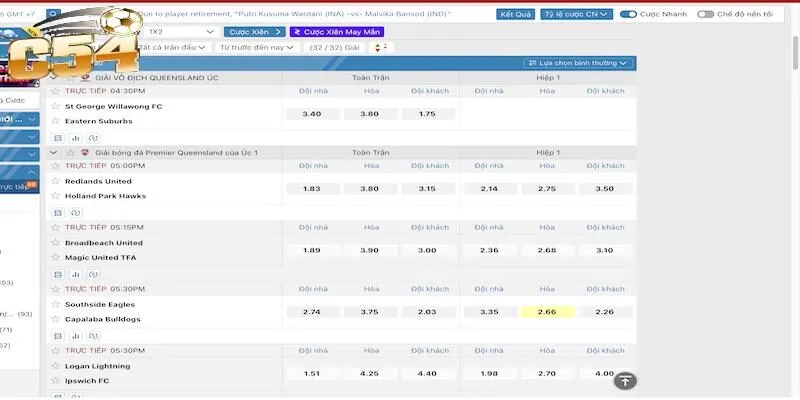Image resolution: width=800 pixels, height=400 pixels.
Task: Open the Cược Xiên tab
Action: [x=253, y=32]
